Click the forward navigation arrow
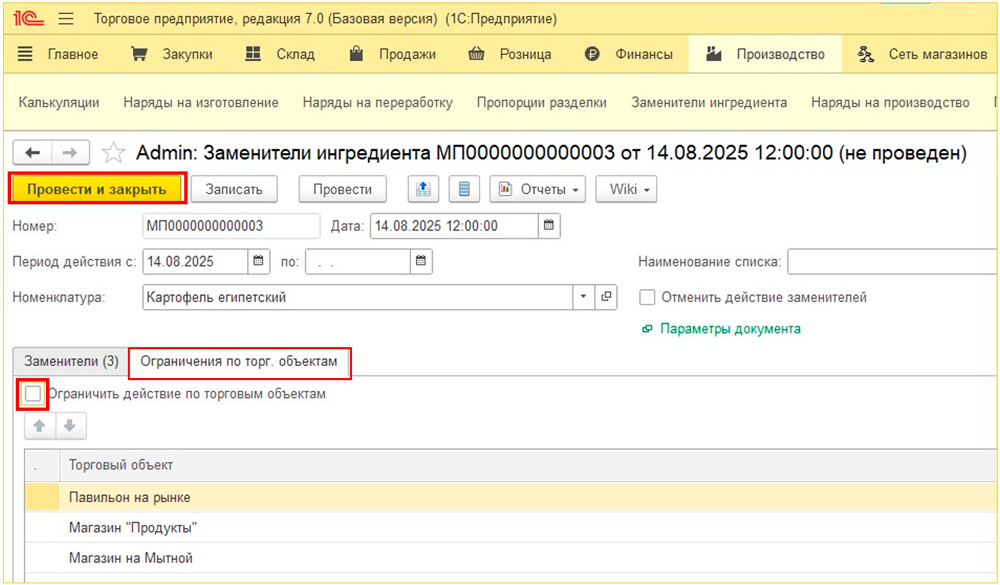Image resolution: width=1000 pixels, height=585 pixels. point(69,152)
